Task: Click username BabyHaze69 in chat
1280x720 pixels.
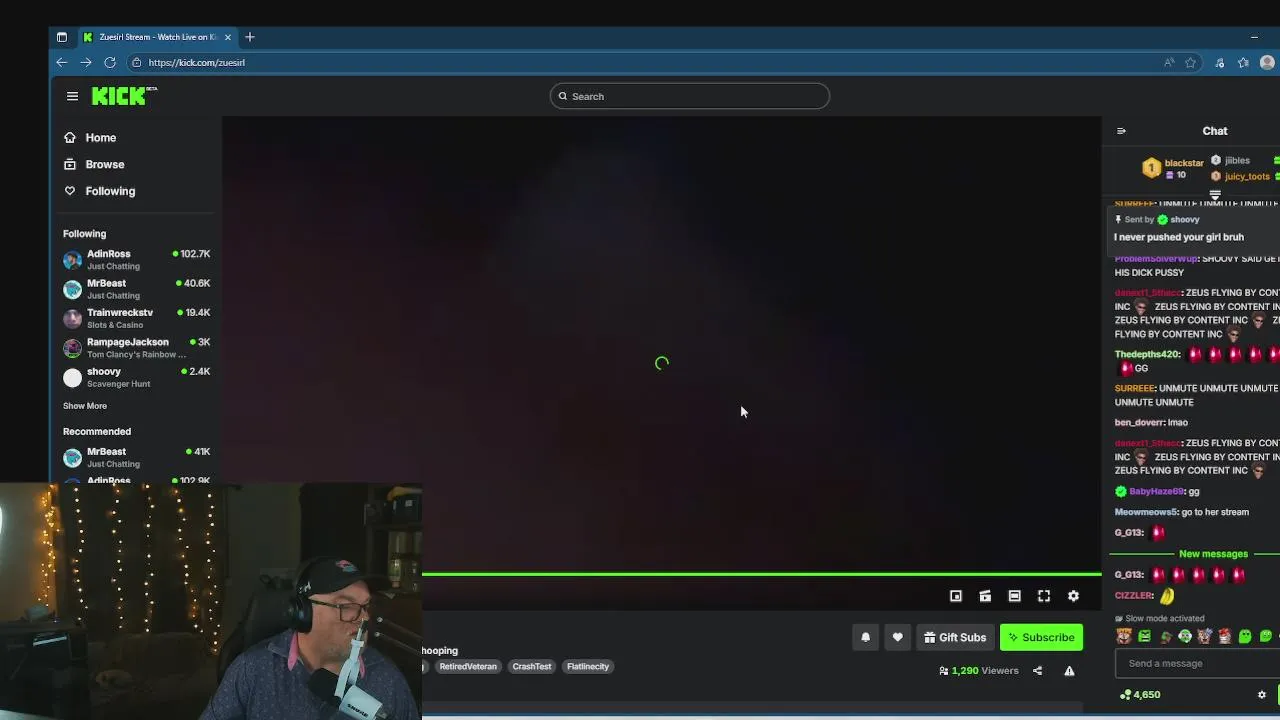Action: pos(1156,491)
